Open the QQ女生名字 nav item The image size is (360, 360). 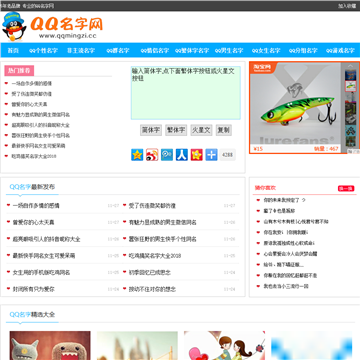tap(266, 51)
